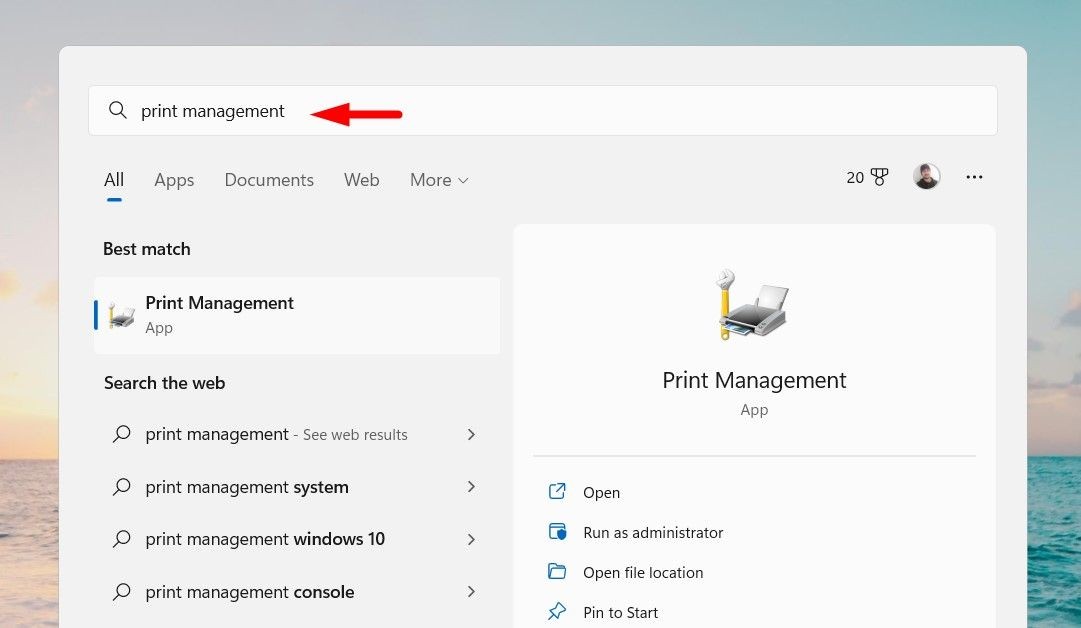Expand the More filter dropdown
1081x628 pixels.
pos(439,180)
